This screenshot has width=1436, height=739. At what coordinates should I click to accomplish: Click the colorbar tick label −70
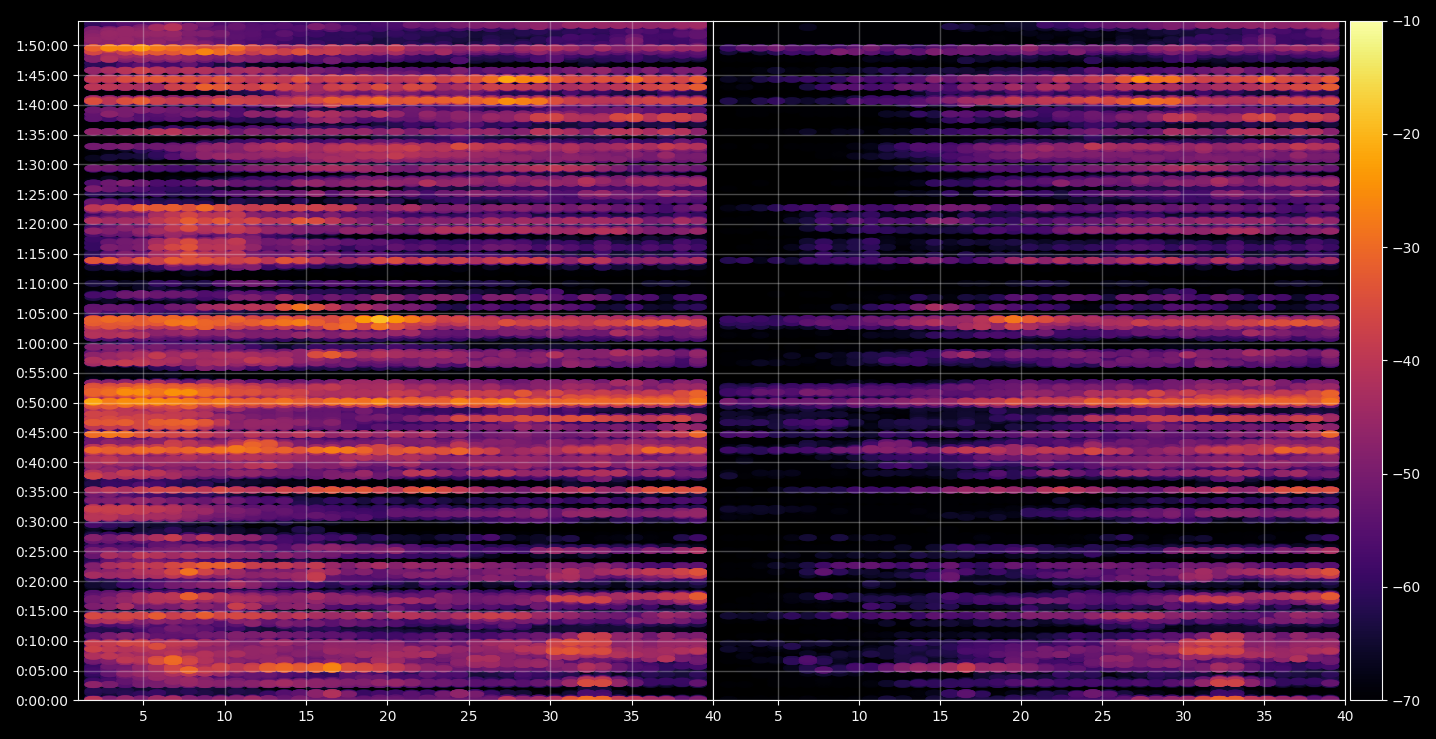pos(1407,701)
